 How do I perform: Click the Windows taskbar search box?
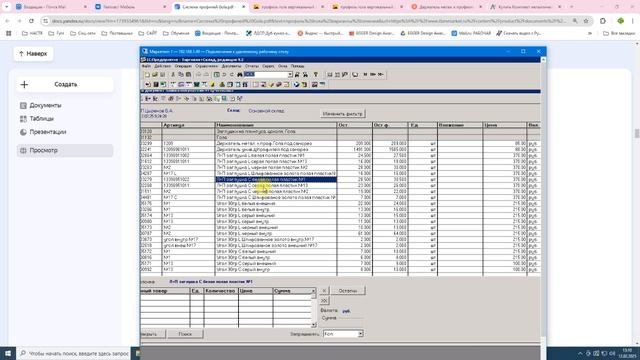pyautogui.click(x=74, y=353)
